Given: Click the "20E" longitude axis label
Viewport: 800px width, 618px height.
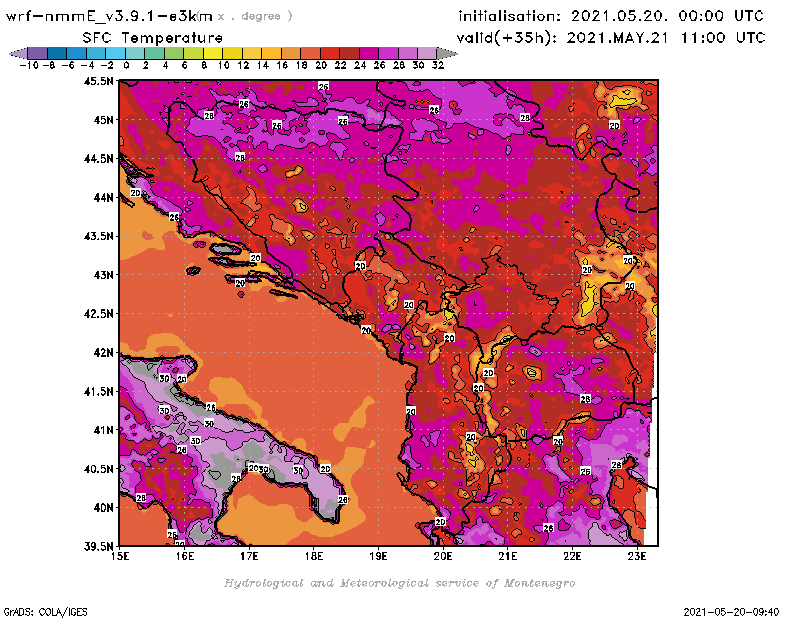Looking at the screenshot, I should [x=443, y=556].
